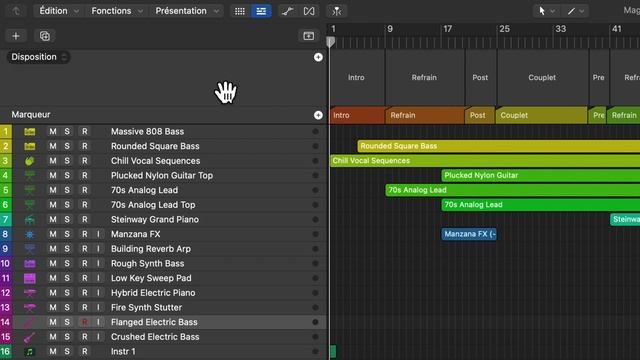Image resolution: width=640 pixels, height=360 pixels.
Task: Click the Hybrid Electric Piano track icon
Action: 29,293
